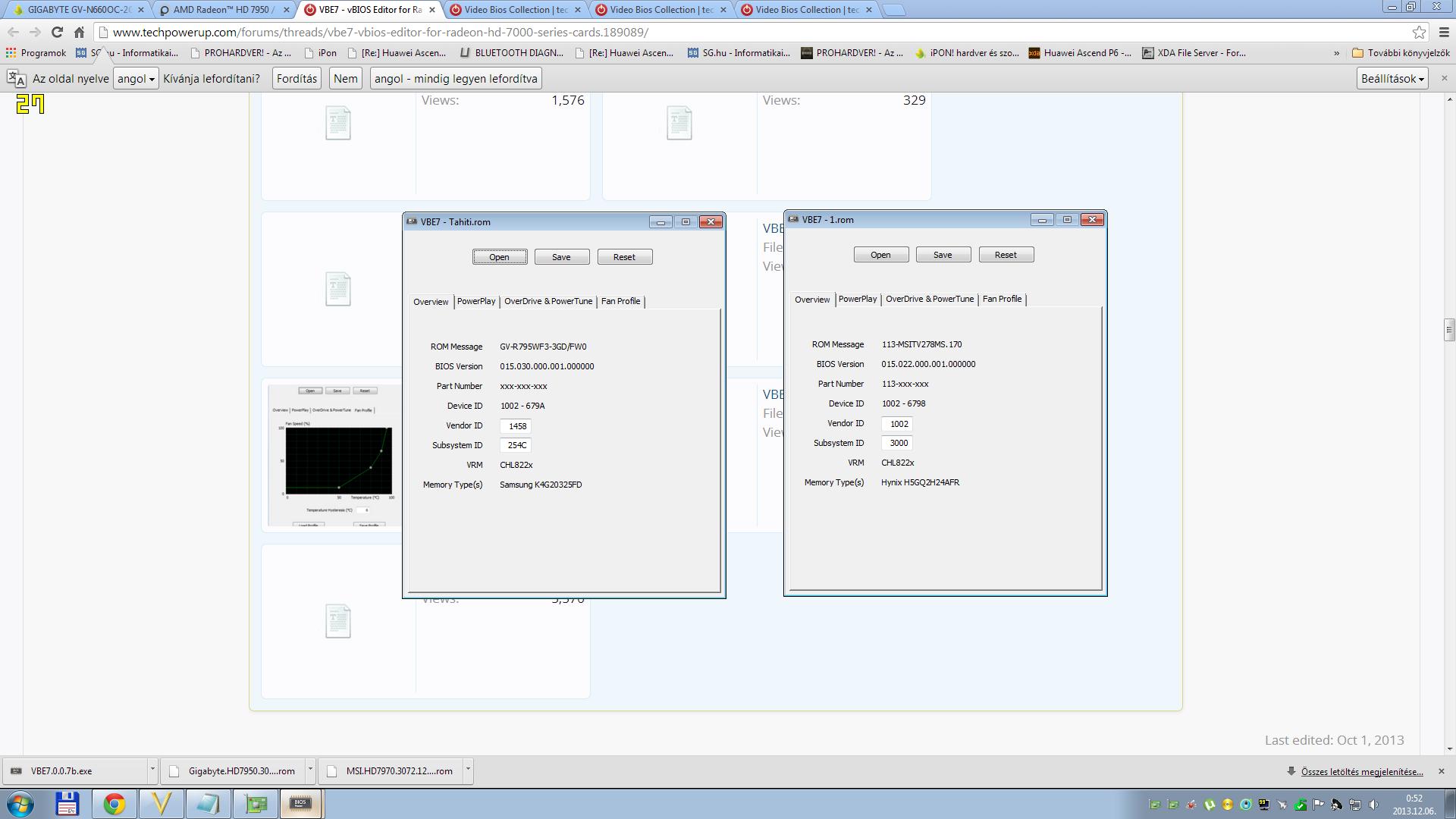Viewport: 1456px width, 819px height.
Task: Click volume speaker tray icon
Action: pos(1373,805)
